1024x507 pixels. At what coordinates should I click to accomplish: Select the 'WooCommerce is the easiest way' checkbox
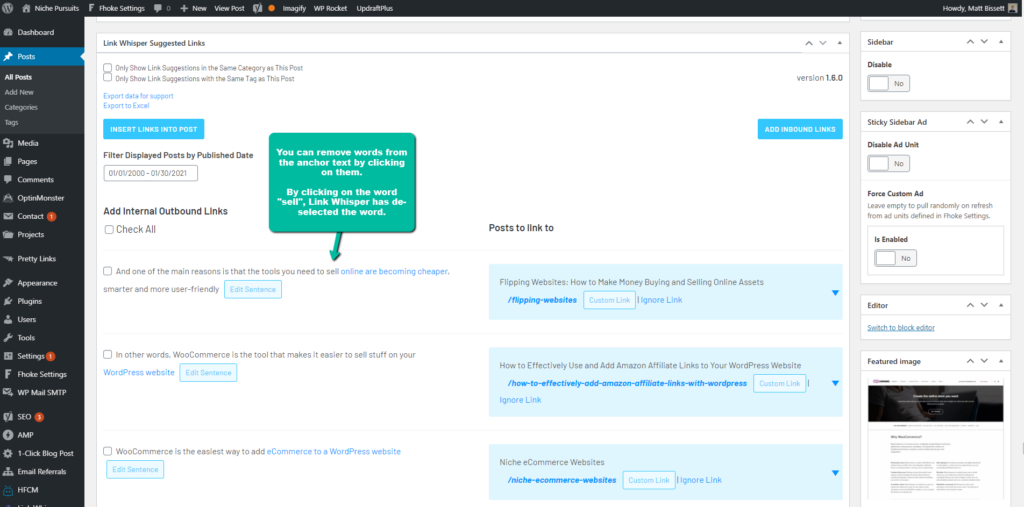click(x=108, y=451)
